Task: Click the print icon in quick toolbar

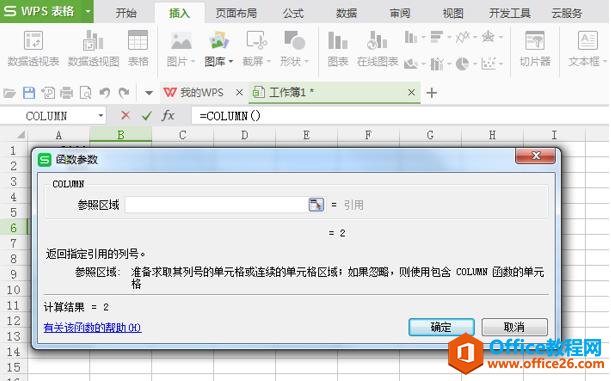Action: tap(66, 93)
